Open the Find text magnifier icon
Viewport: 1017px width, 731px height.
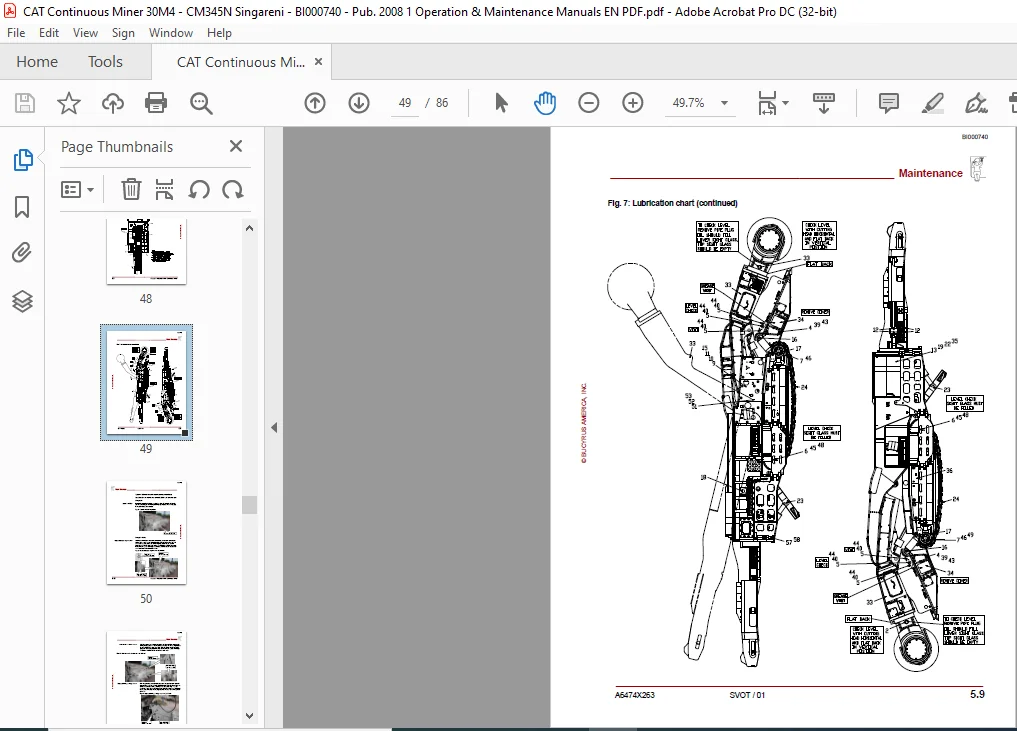click(x=201, y=103)
